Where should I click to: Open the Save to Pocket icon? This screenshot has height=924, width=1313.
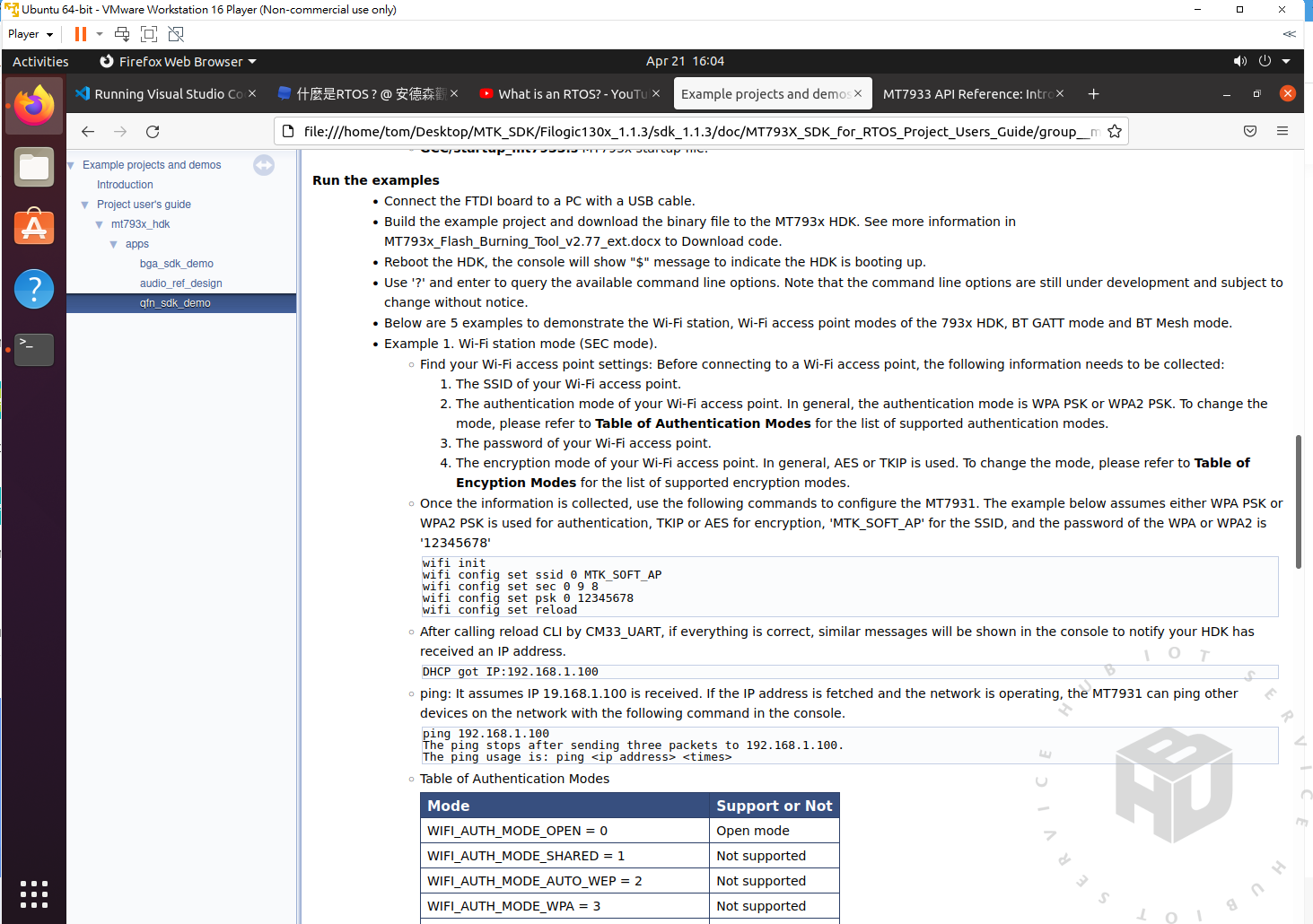[x=1250, y=131]
